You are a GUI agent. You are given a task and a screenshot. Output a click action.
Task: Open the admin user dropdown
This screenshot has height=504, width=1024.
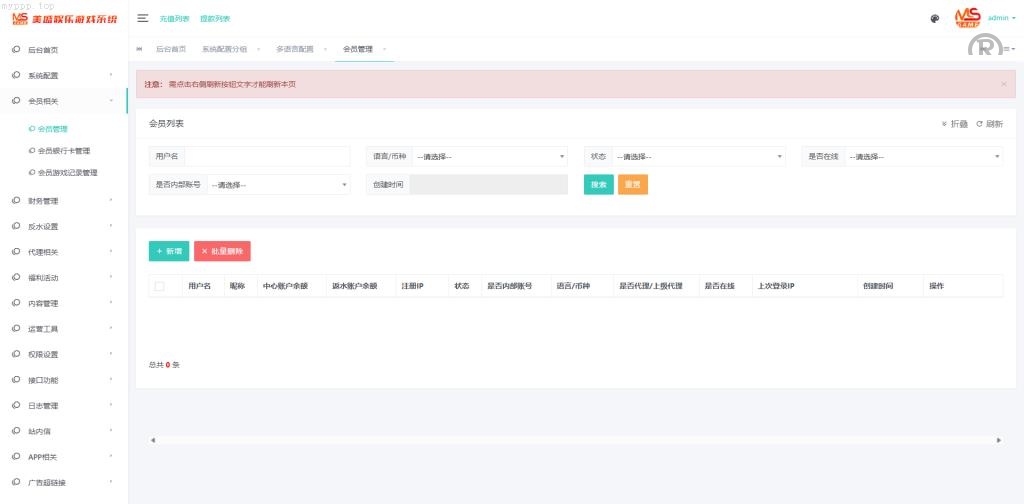[1001, 18]
